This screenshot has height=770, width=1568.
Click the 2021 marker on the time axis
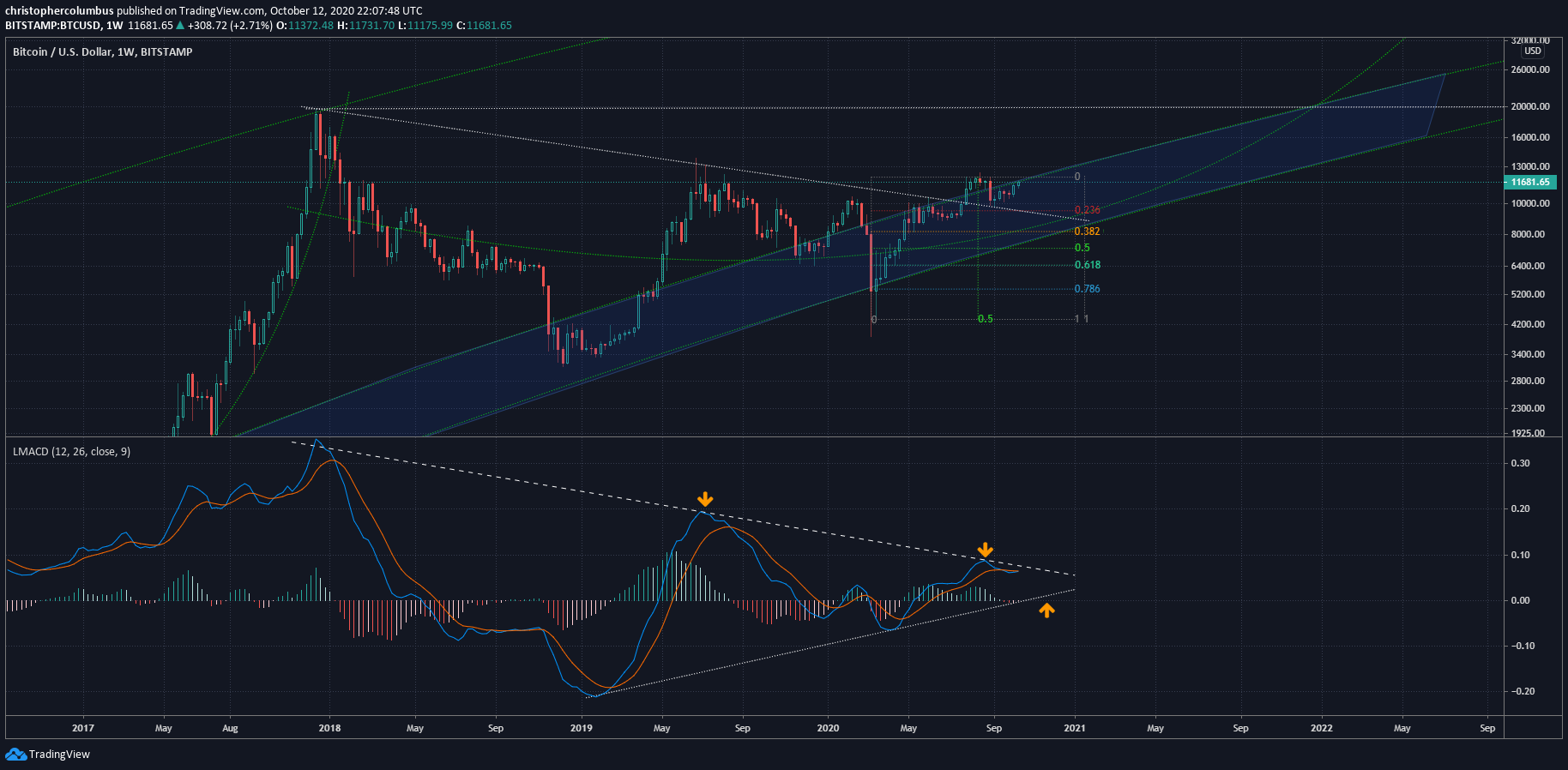pyautogui.click(x=1074, y=728)
